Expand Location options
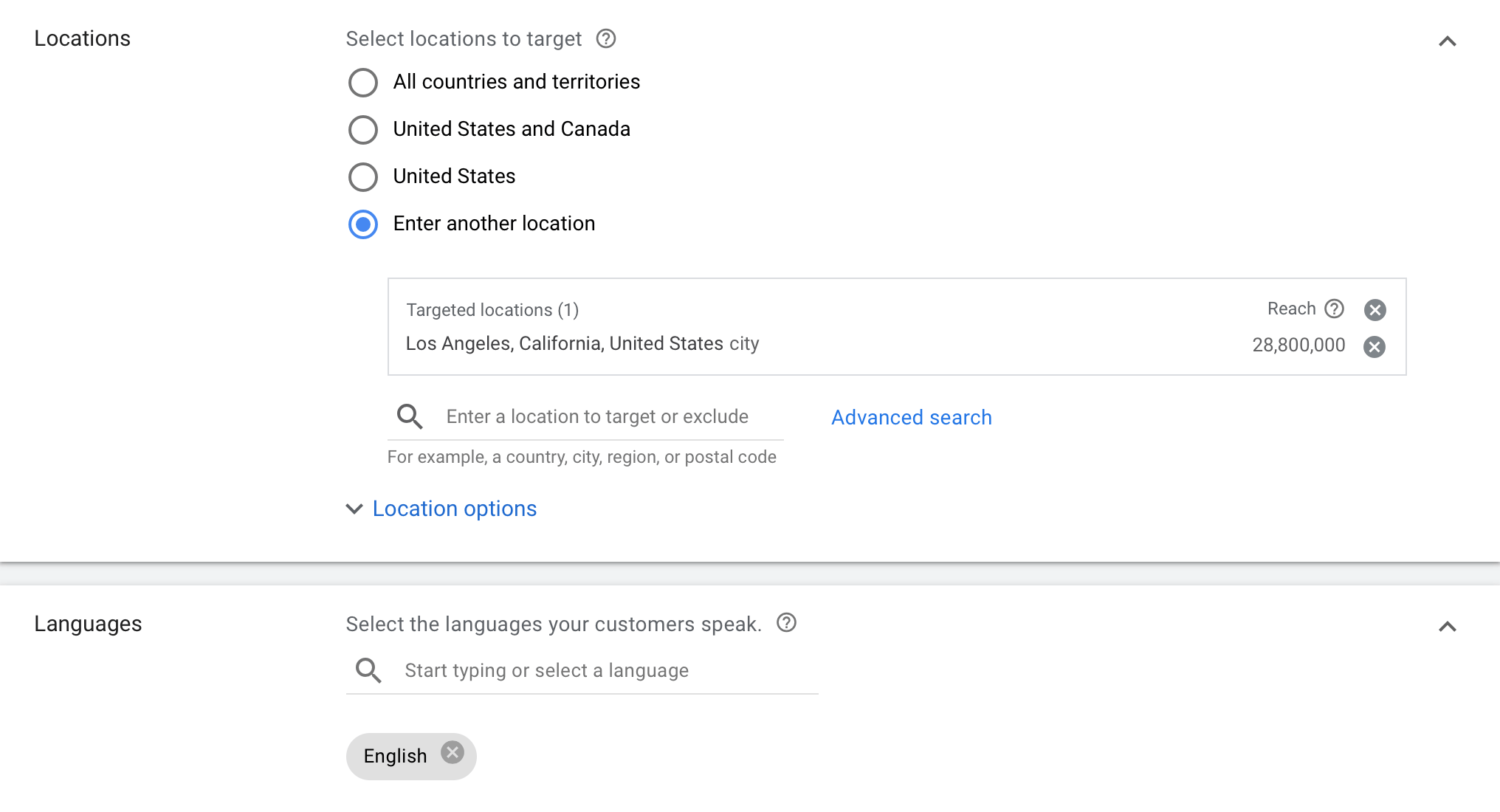This screenshot has height=812, width=1500. (x=354, y=509)
